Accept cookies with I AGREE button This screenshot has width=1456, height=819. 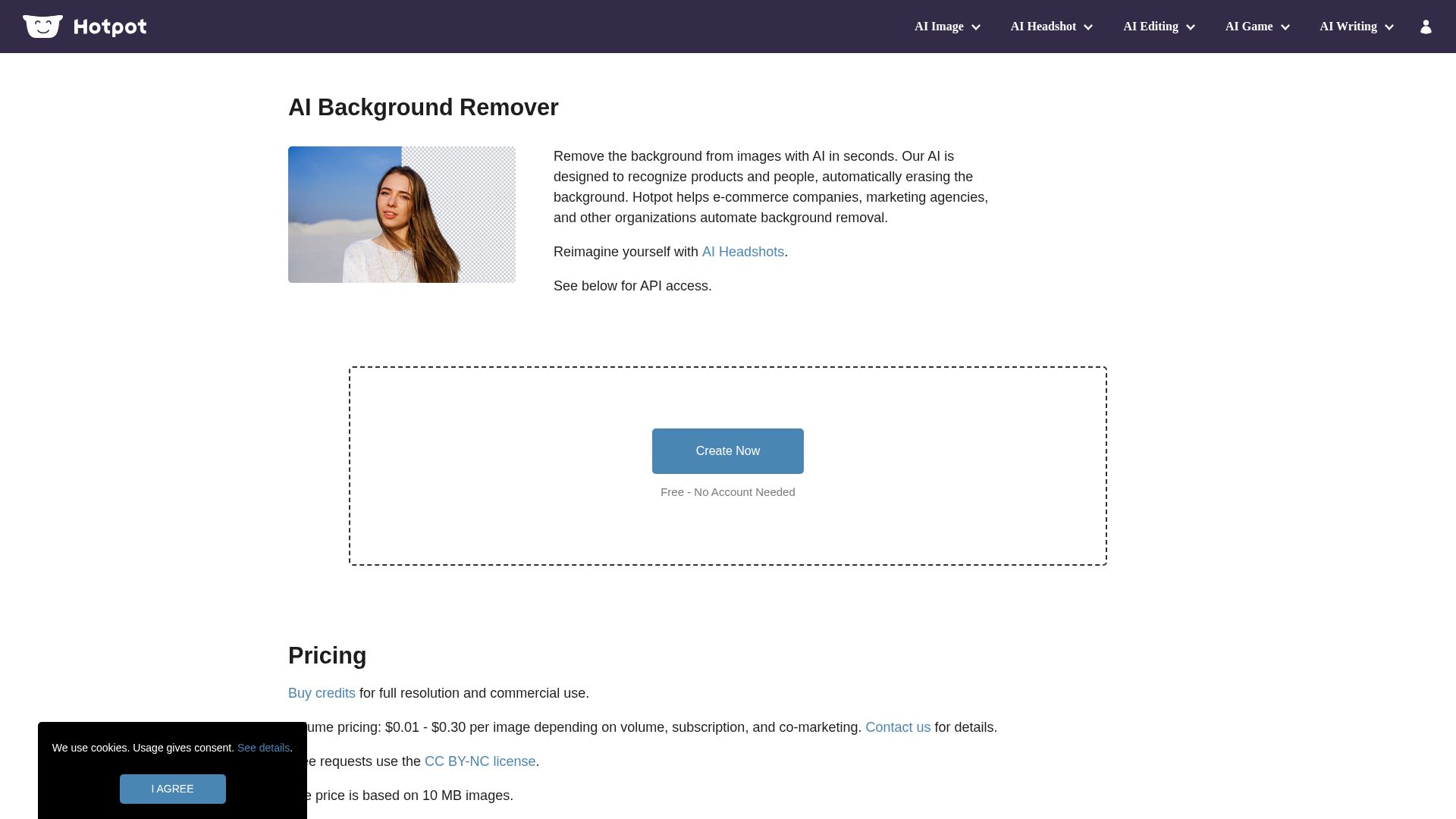click(x=173, y=789)
